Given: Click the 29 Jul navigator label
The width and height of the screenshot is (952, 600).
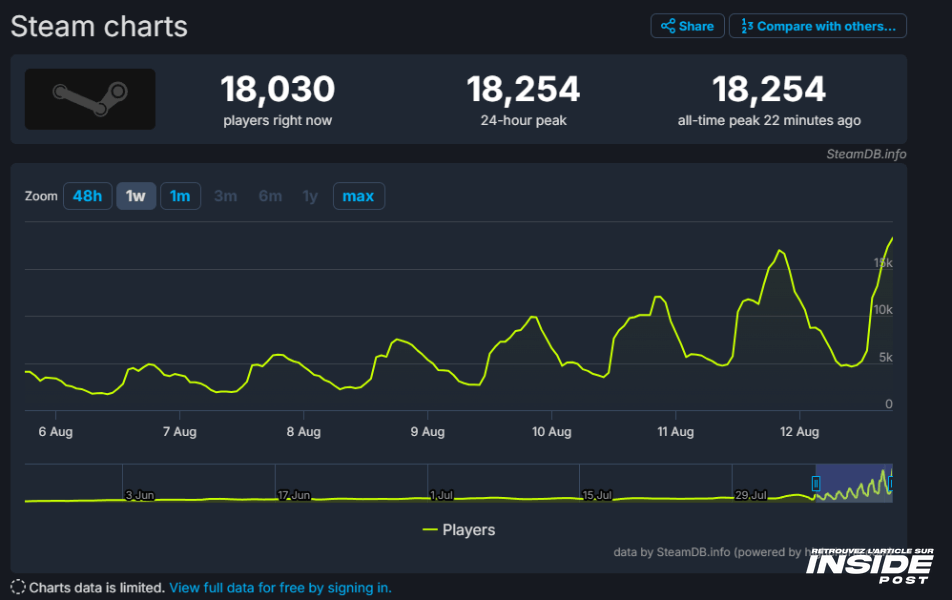Looking at the screenshot, I should point(751,496).
